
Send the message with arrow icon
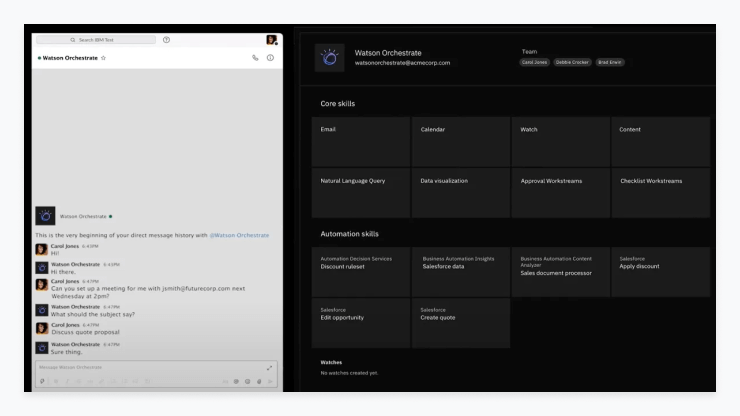(x=270, y=381)
